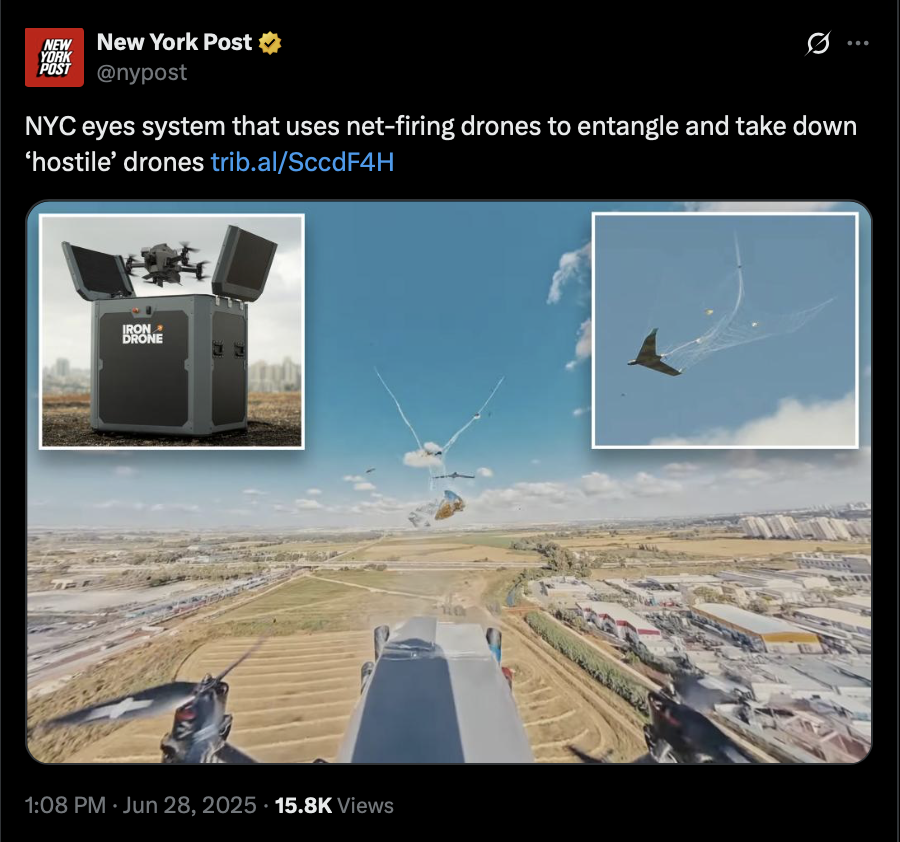The height and width of the screenshot is (842, 900).
Task: Click the tweet text about net-firing drones
Action: pos(440,144)
